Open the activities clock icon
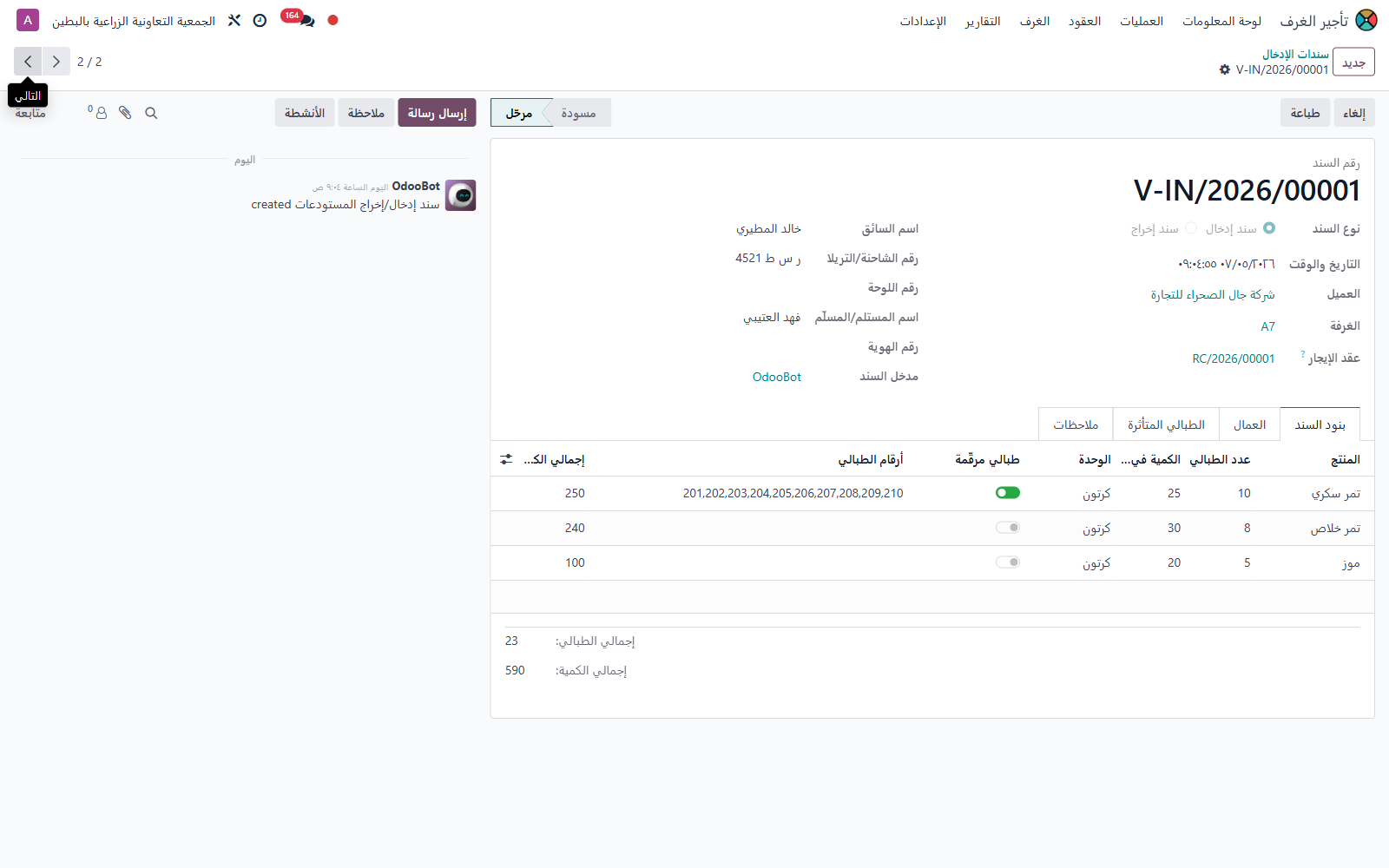The image size is (1389, 868). tap(260, 20)
